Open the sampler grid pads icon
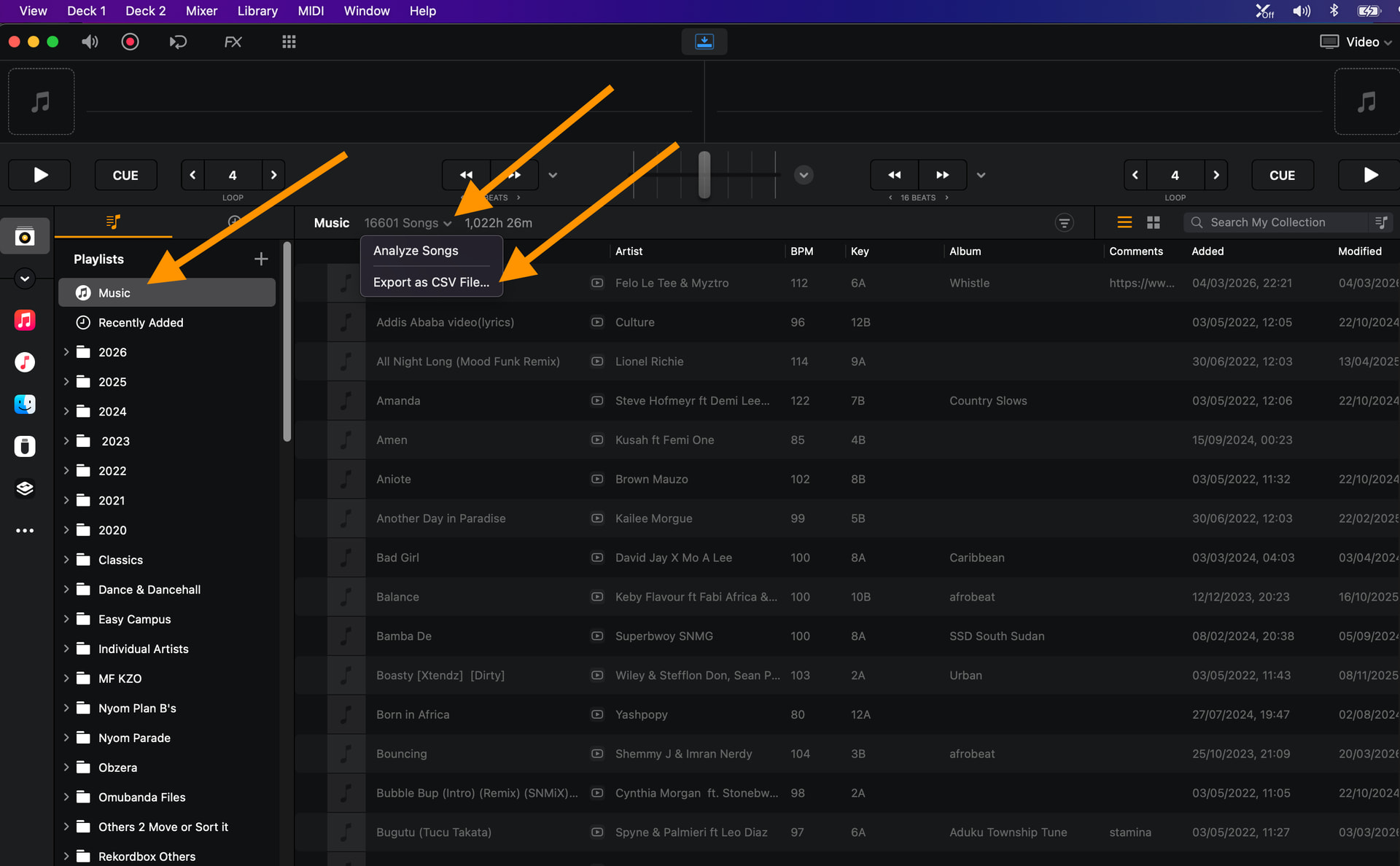The width and height of the screenshot is (1400, 866). click(x=289, y=42)
